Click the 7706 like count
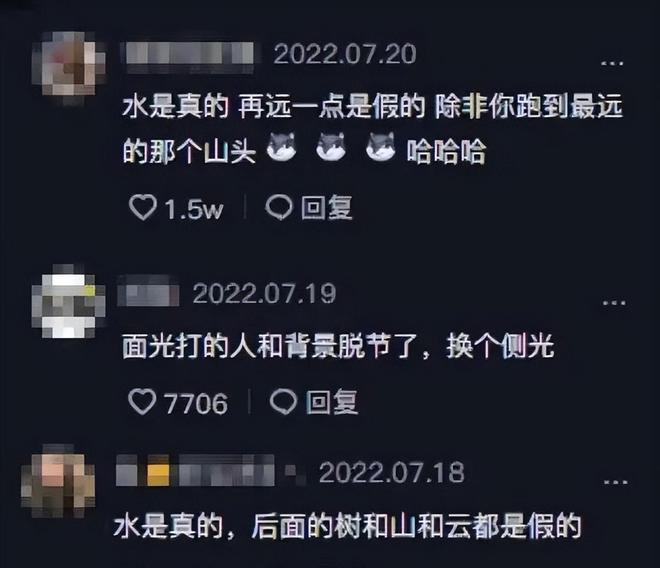Image resolution: width=660 pixels, height=568 pixels. tap(196, 404)
